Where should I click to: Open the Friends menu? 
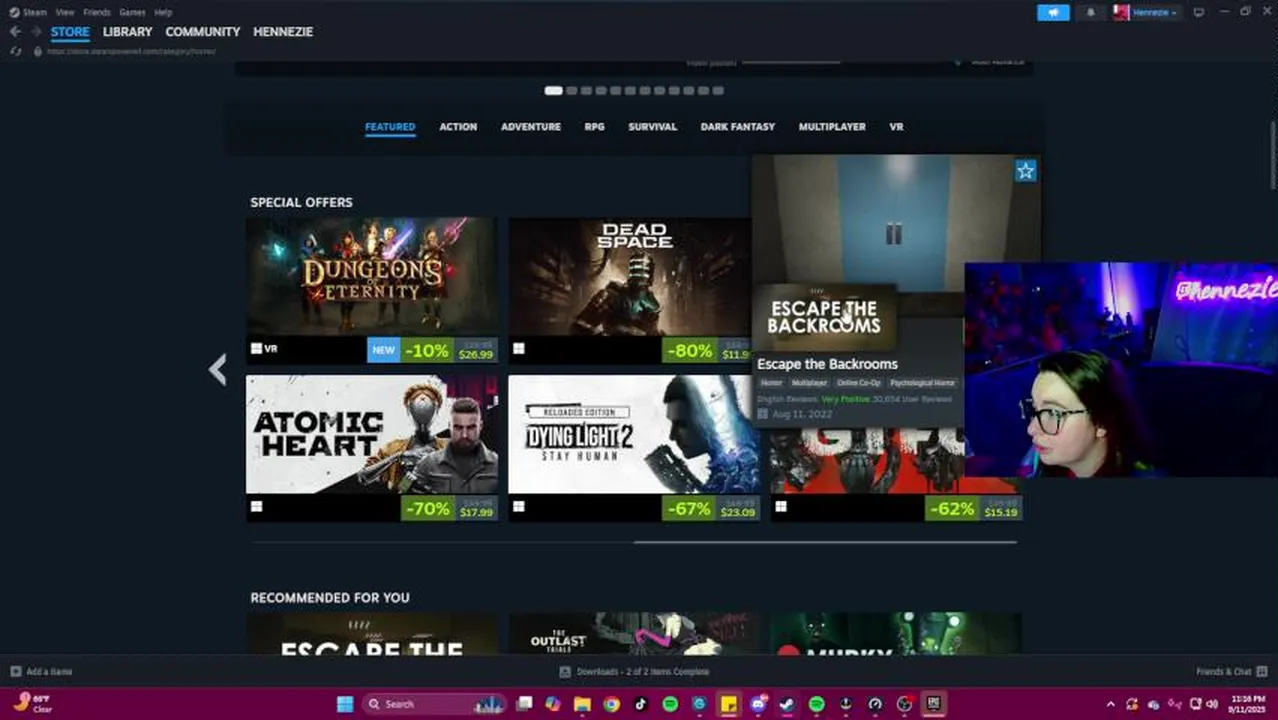point(97,12)
